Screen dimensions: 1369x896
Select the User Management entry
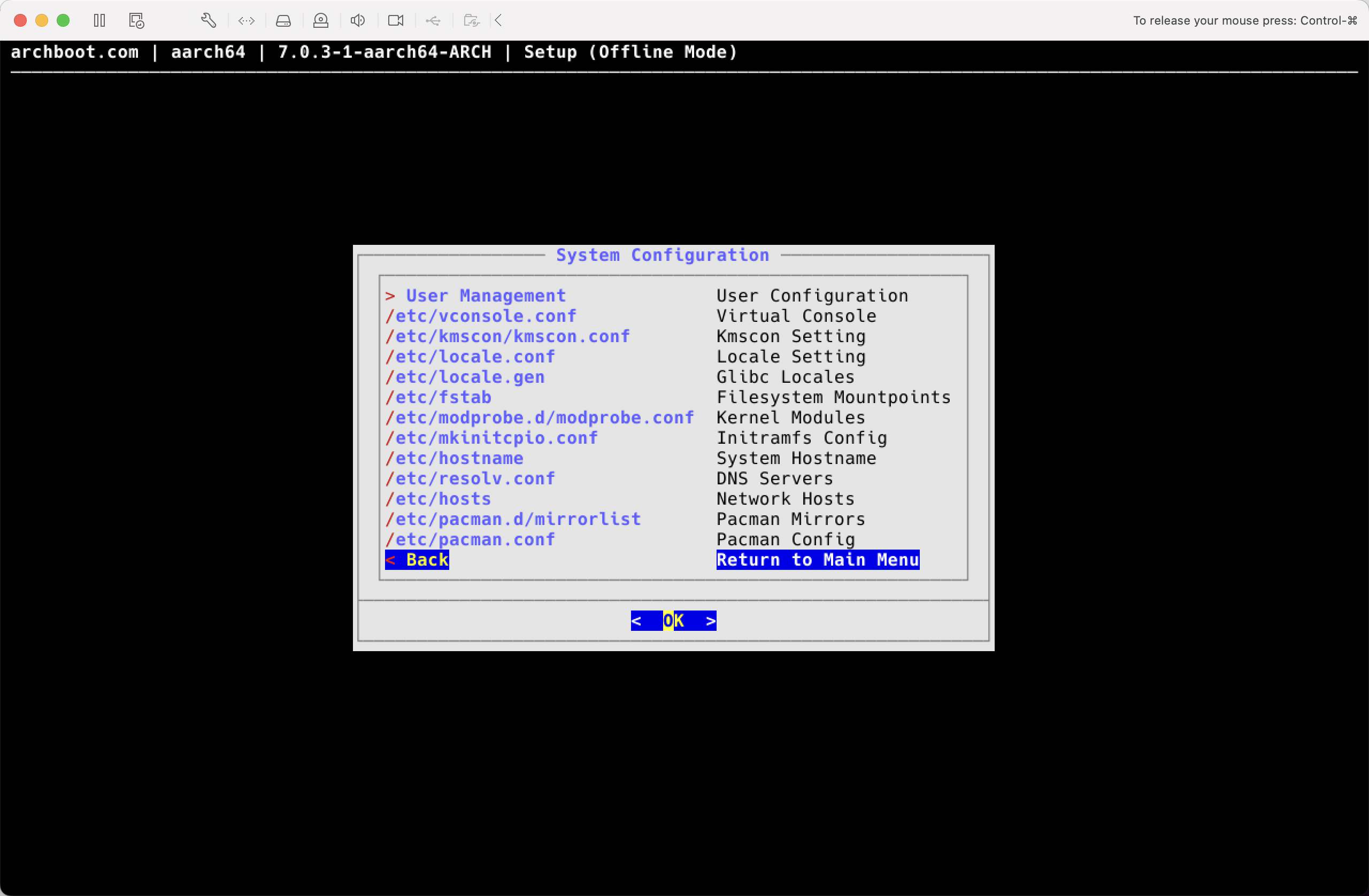pyautogui.click(x=668, y=296)
